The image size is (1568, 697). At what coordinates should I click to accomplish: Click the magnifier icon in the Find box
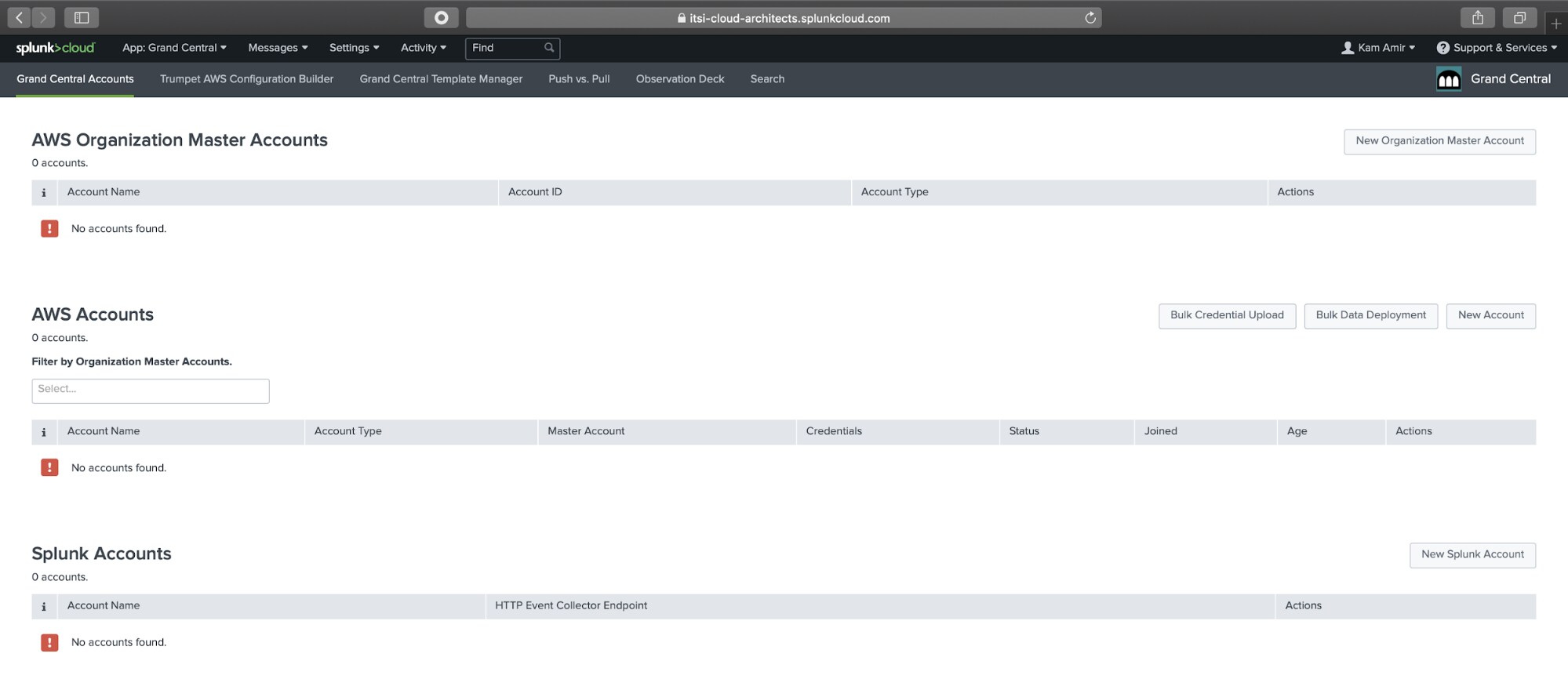point(549,48)
